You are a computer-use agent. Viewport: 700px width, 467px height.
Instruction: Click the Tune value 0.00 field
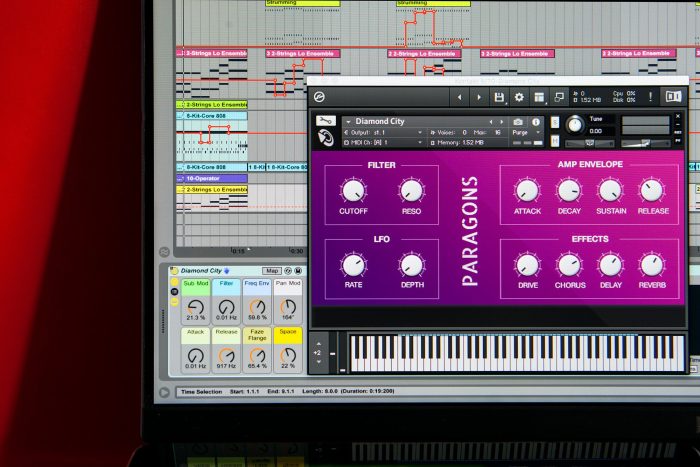coord(596,131)
